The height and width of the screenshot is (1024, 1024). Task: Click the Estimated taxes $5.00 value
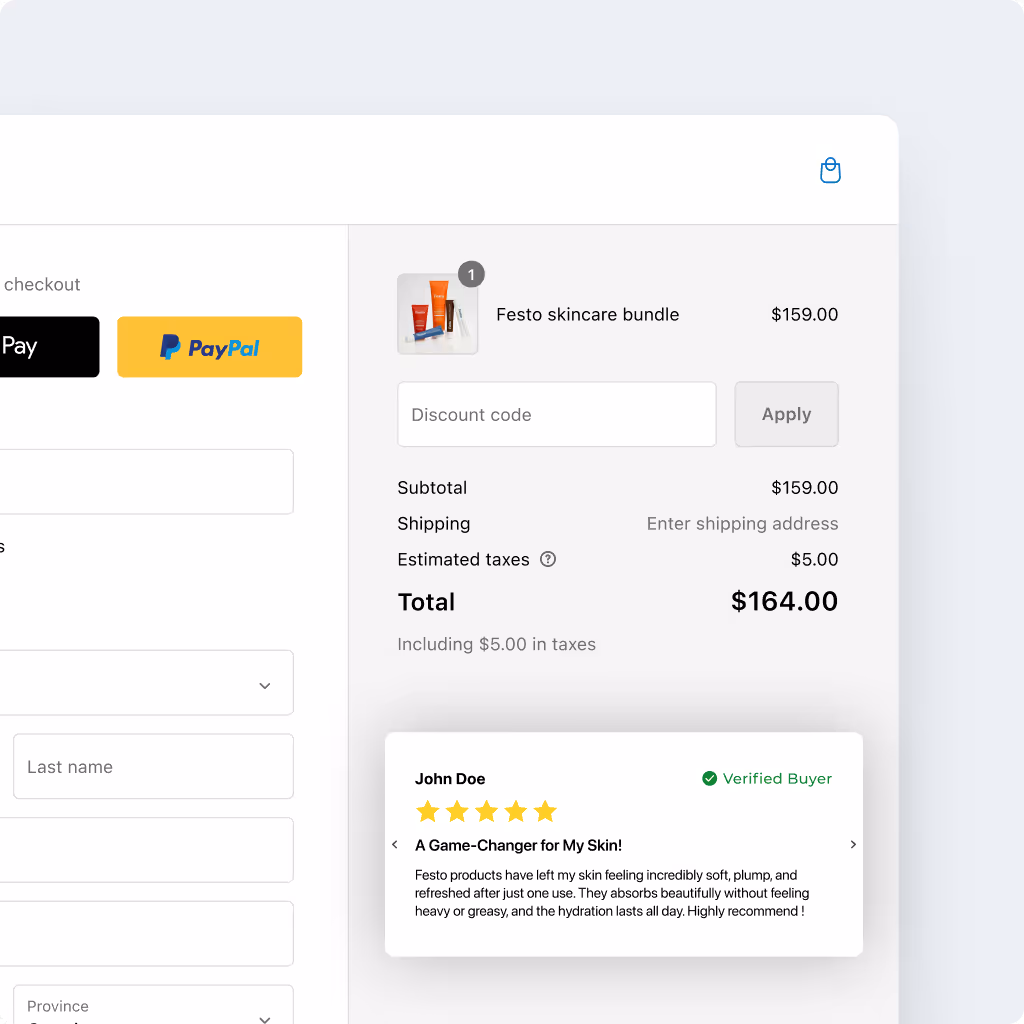pos(814,560)
